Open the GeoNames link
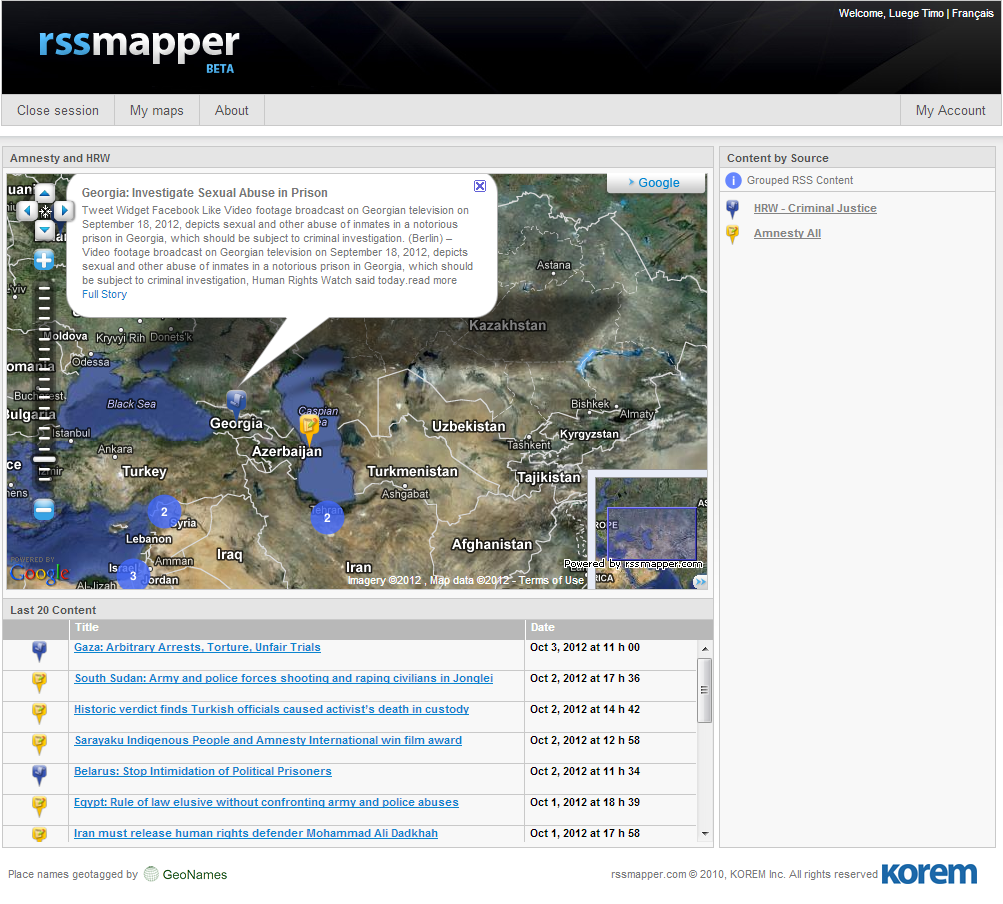 (186, 875)
